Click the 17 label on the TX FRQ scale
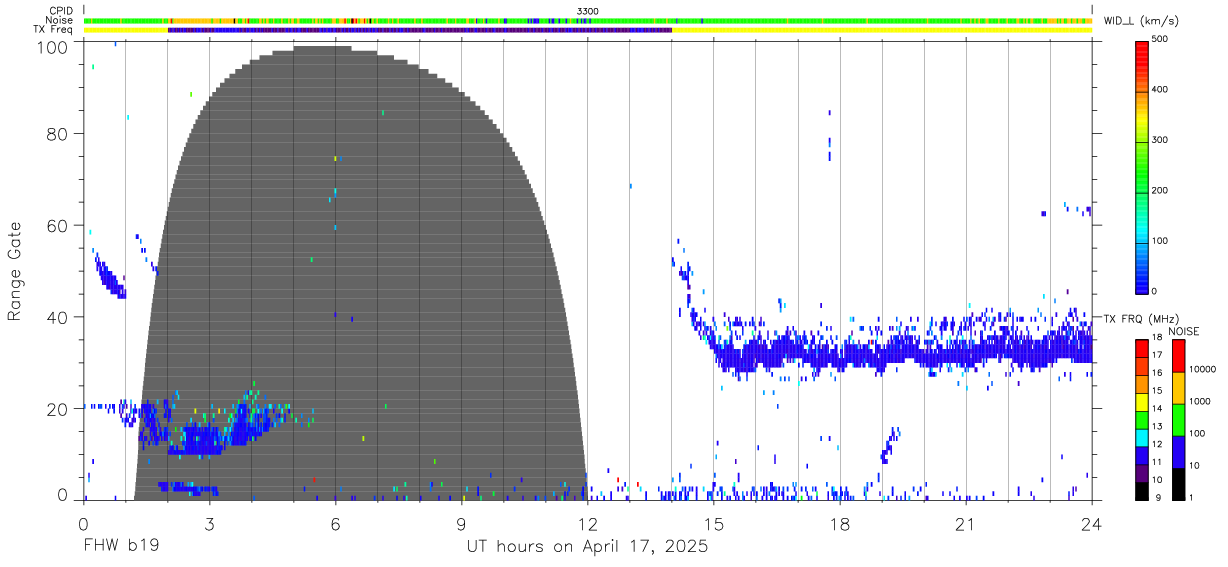Screen dimensions: 1228x567 1156,356
